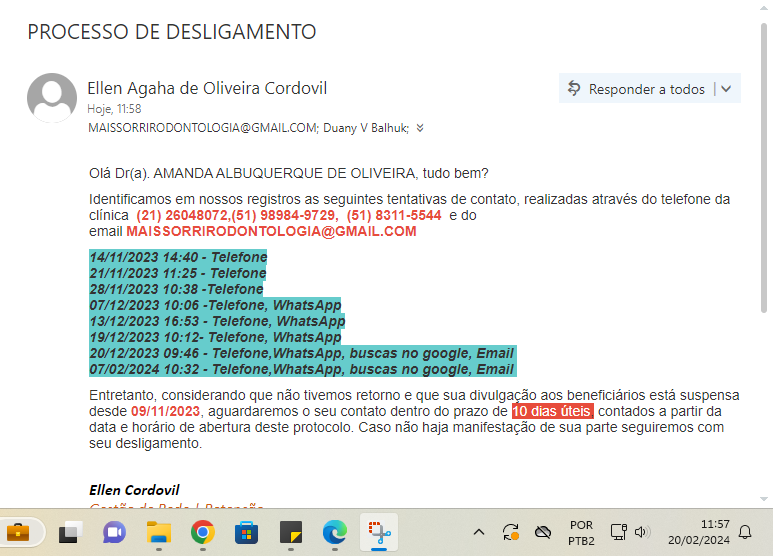
Task: Click the Responder a todos button
Action: 636,89
